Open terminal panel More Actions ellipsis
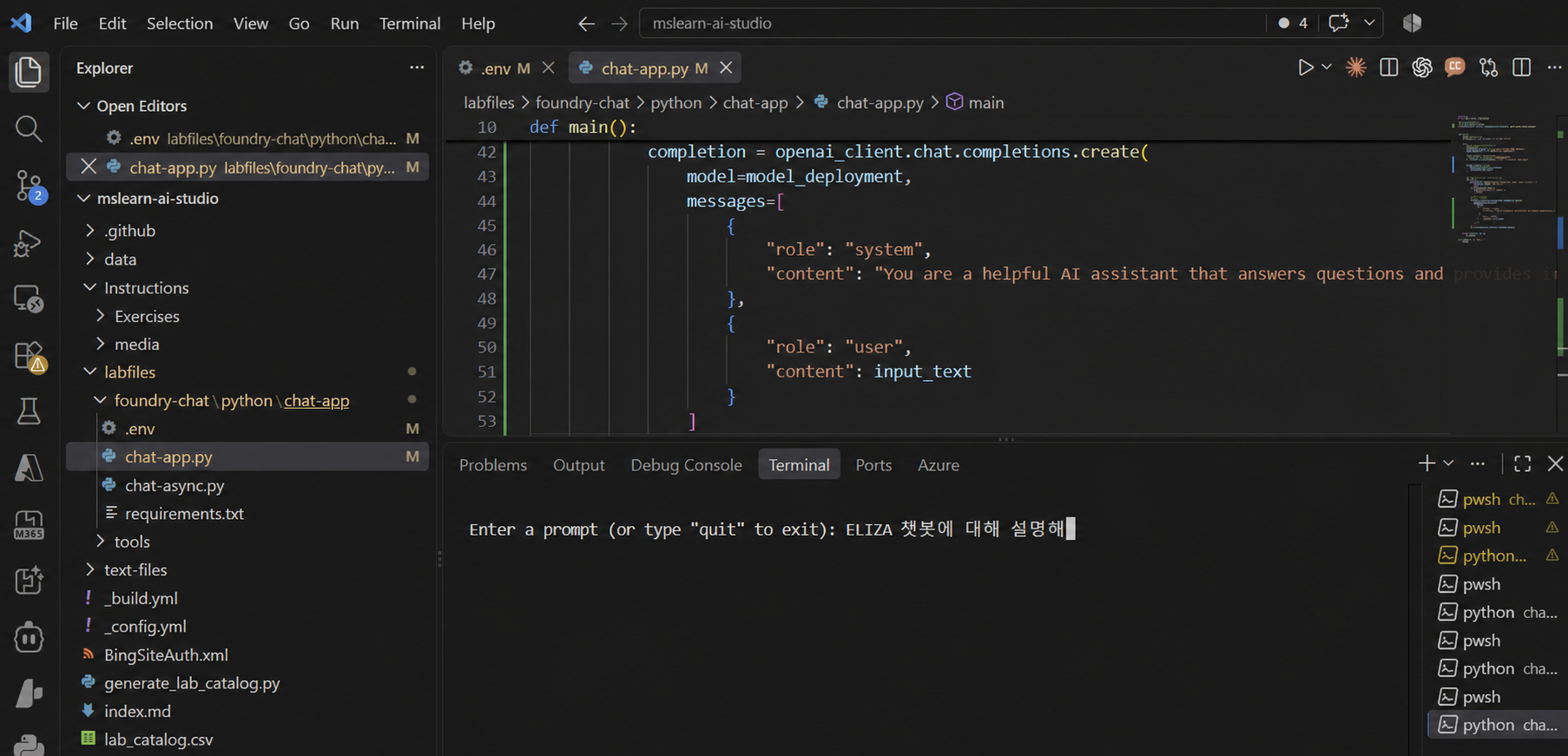The width and height of the screenshot is (1568, 756). pyautogui.click(x=1478, y=463)
